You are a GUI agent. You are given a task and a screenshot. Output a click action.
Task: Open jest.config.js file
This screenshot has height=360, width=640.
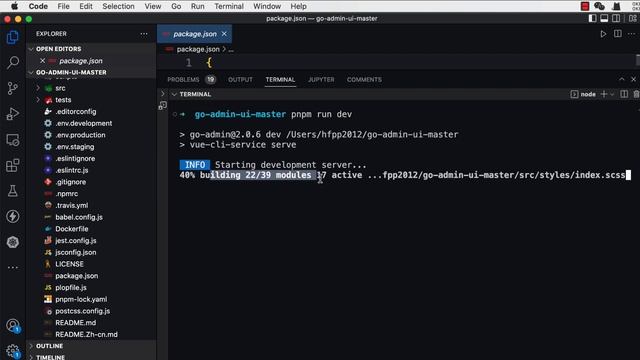76,241
